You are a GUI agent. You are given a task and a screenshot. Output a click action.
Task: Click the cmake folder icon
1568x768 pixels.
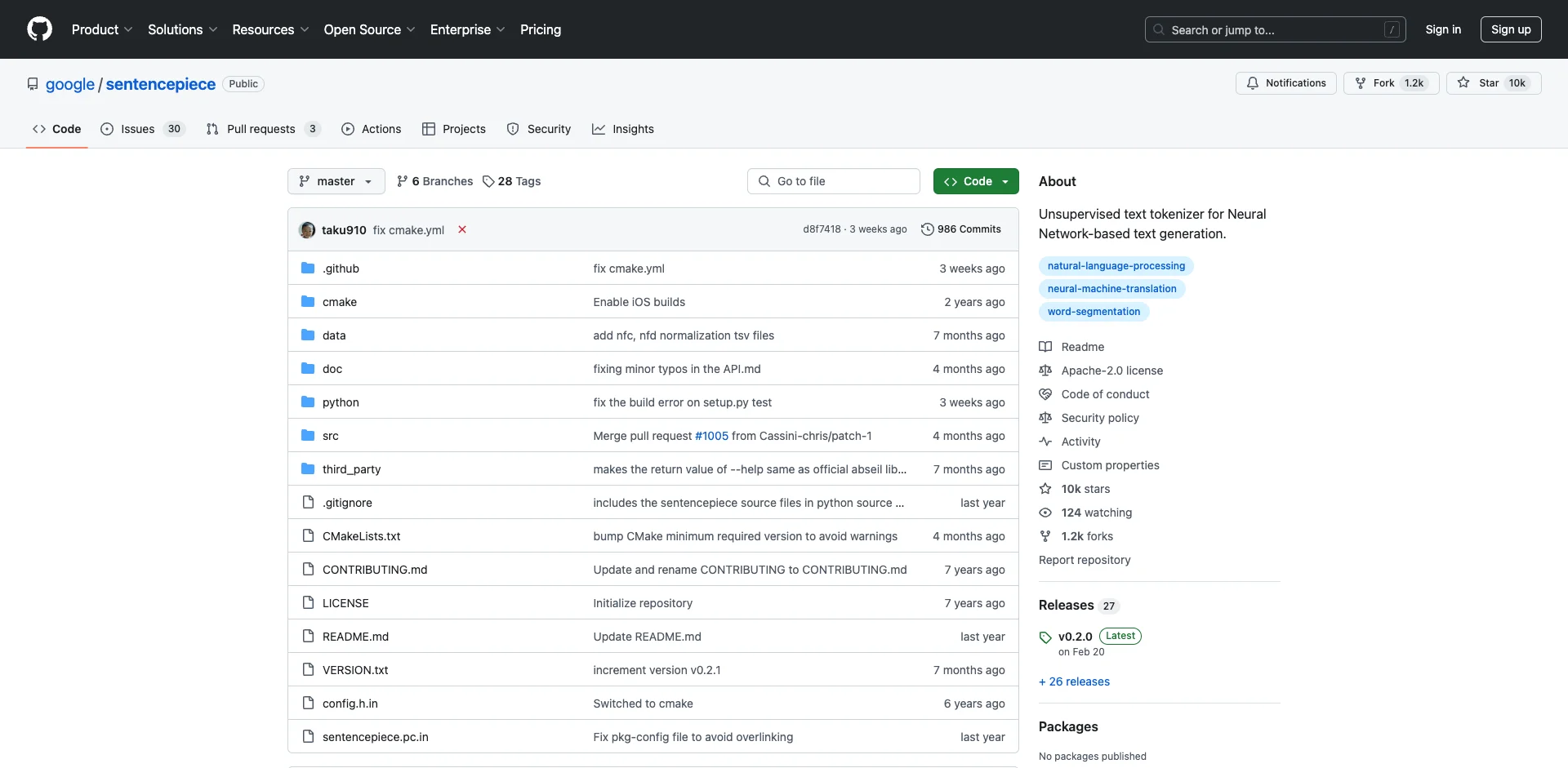tap(308, 302)
